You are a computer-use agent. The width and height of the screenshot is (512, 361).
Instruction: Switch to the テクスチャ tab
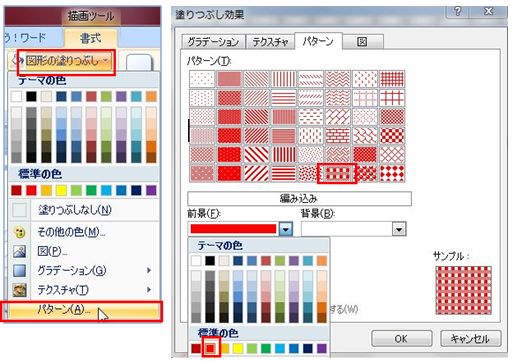click(x=270, y=42)
